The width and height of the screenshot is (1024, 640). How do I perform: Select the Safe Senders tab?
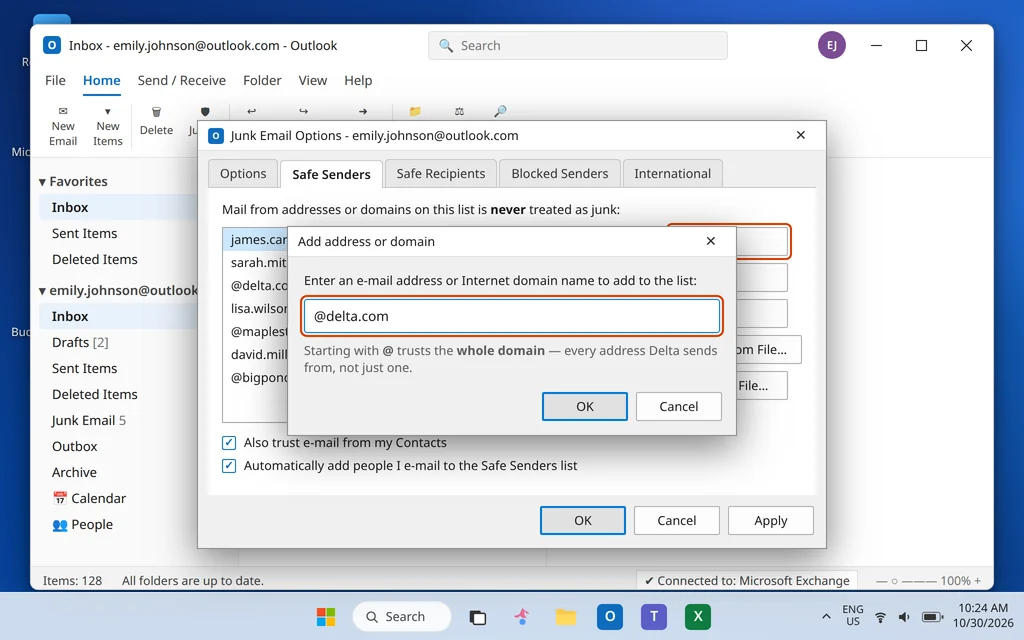coord(331,174)
